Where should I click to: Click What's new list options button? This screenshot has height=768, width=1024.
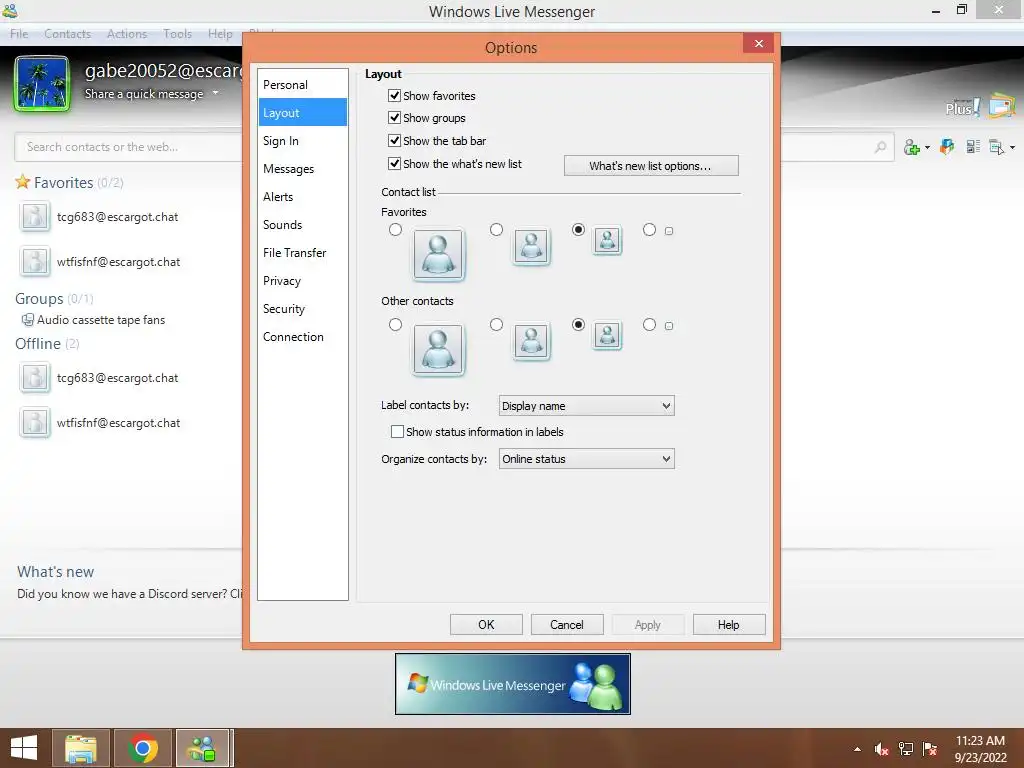coord(651,166)
